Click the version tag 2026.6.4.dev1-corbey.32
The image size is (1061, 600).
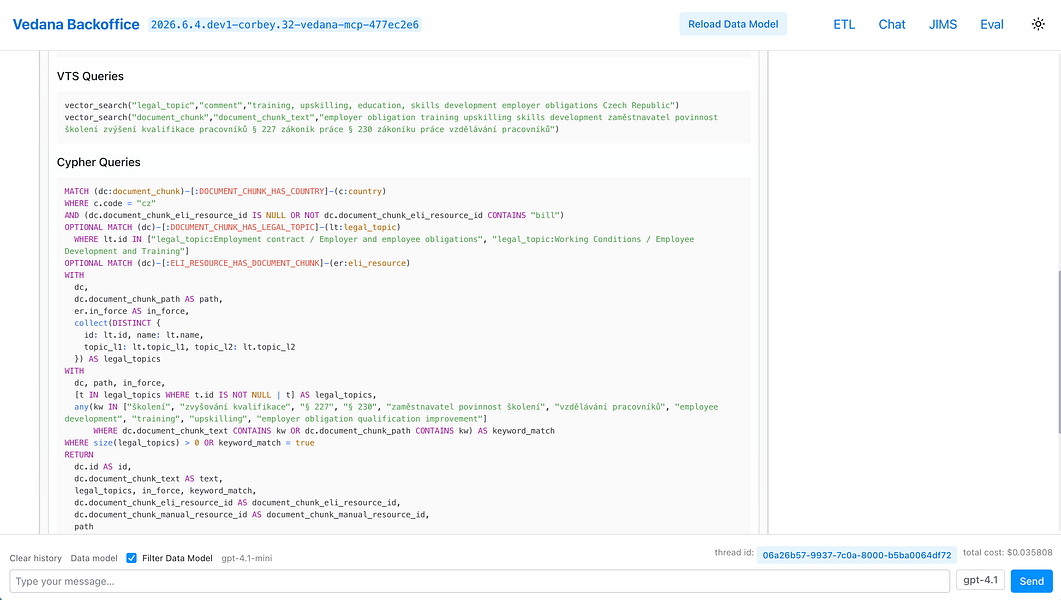(x=285, y=25)
